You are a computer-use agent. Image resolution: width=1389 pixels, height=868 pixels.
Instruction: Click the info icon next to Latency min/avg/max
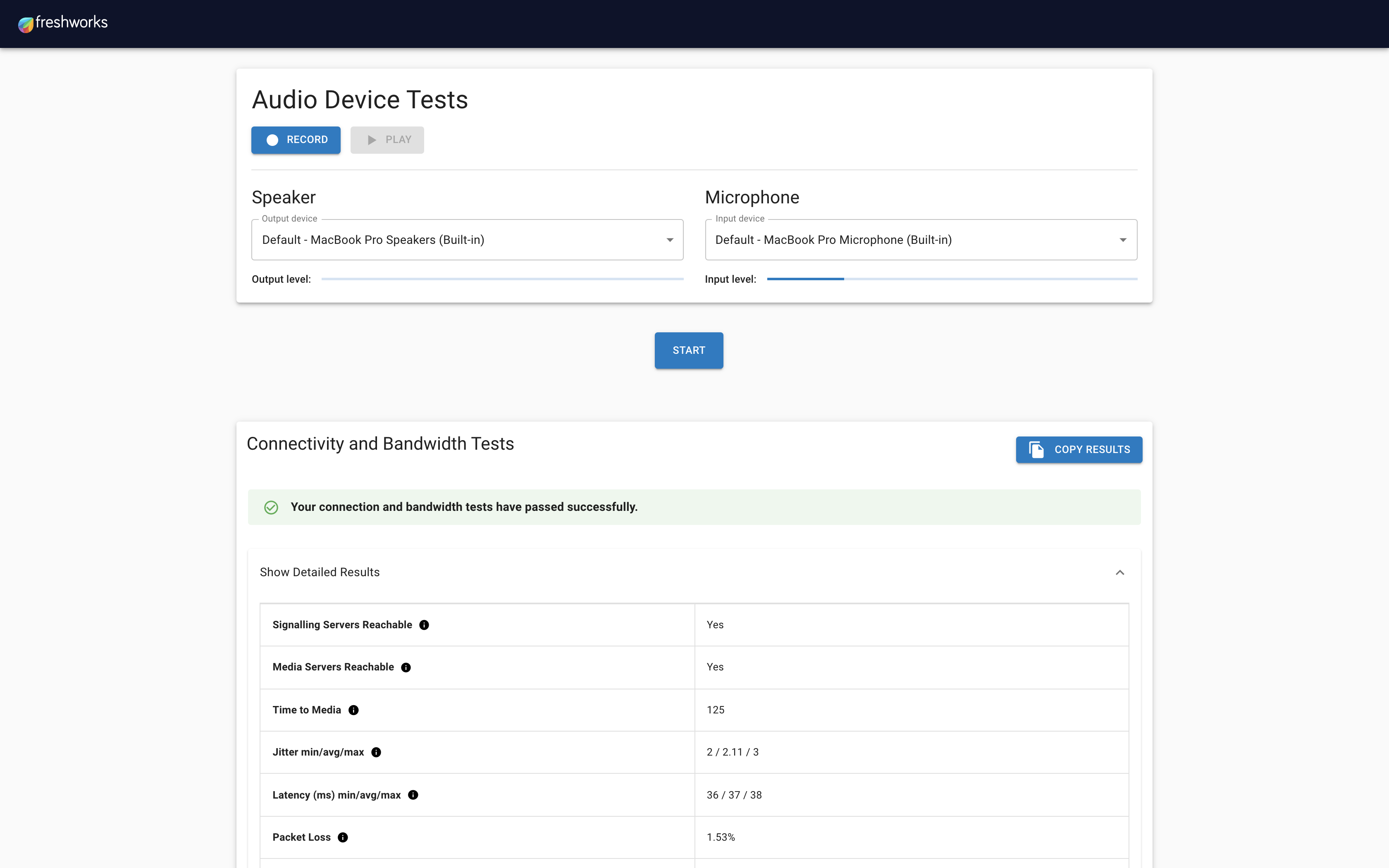414,795
